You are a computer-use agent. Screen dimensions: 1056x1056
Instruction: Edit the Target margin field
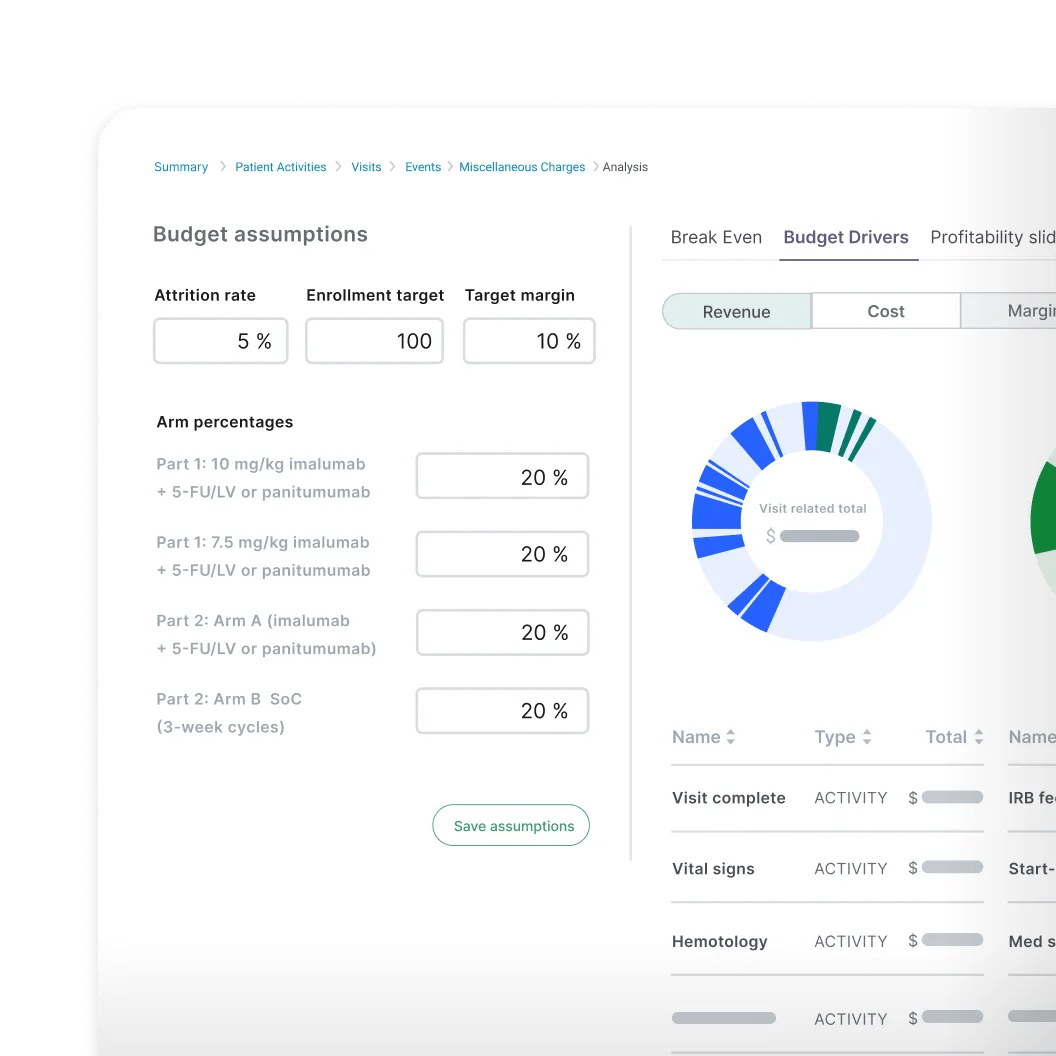pyautogui.click(x=529, y=341)
